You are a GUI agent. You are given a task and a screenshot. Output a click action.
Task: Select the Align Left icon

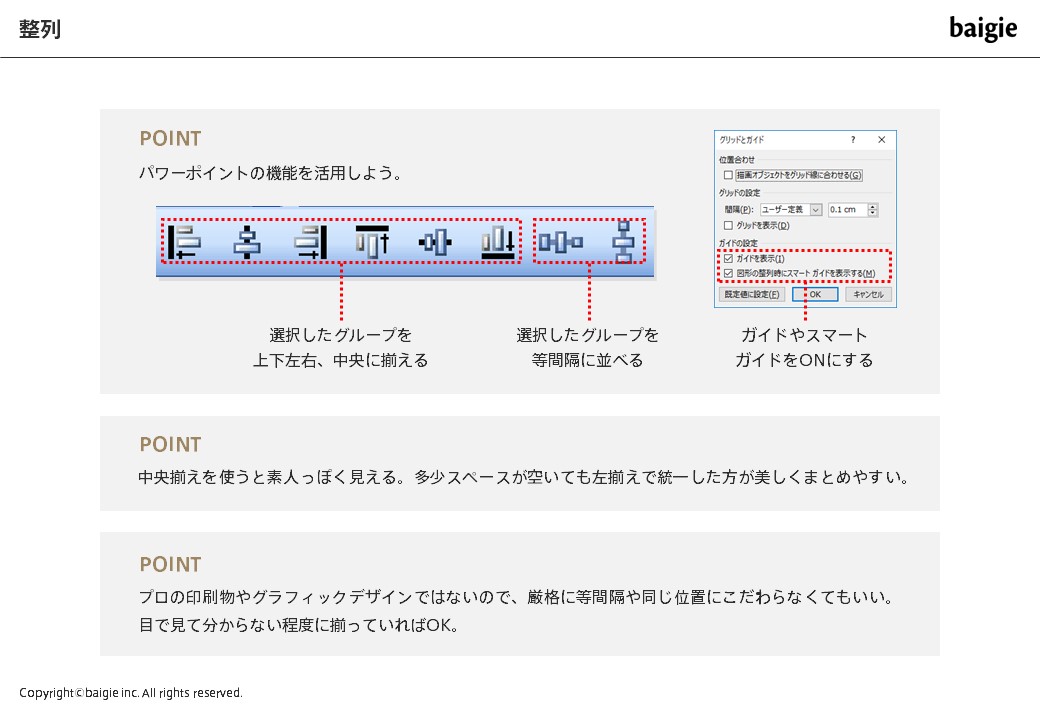click(184, 242)
